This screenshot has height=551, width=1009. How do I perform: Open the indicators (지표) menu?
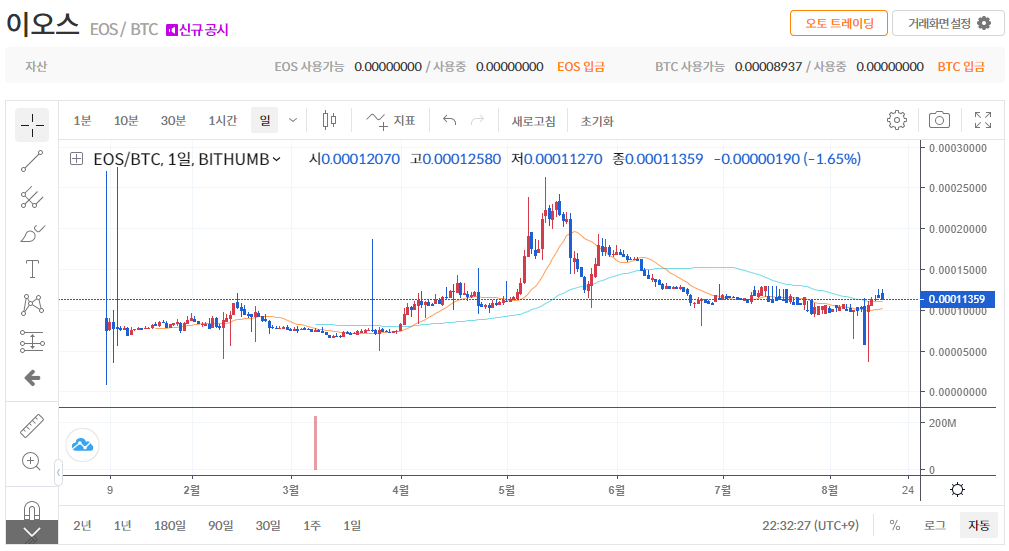pos(391,120)
